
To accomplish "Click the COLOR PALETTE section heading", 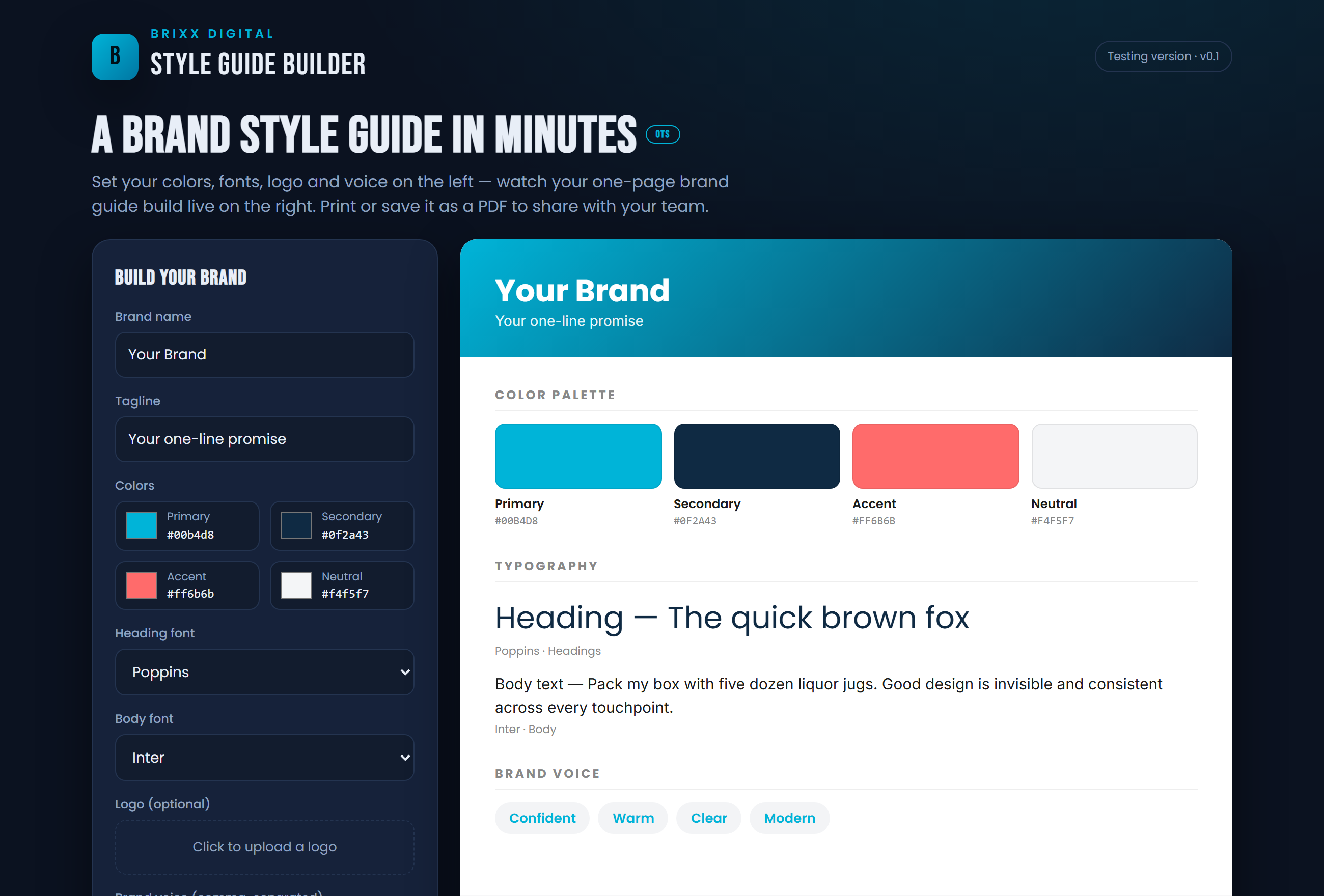I will pyautogui.click(x=555, y=395).
